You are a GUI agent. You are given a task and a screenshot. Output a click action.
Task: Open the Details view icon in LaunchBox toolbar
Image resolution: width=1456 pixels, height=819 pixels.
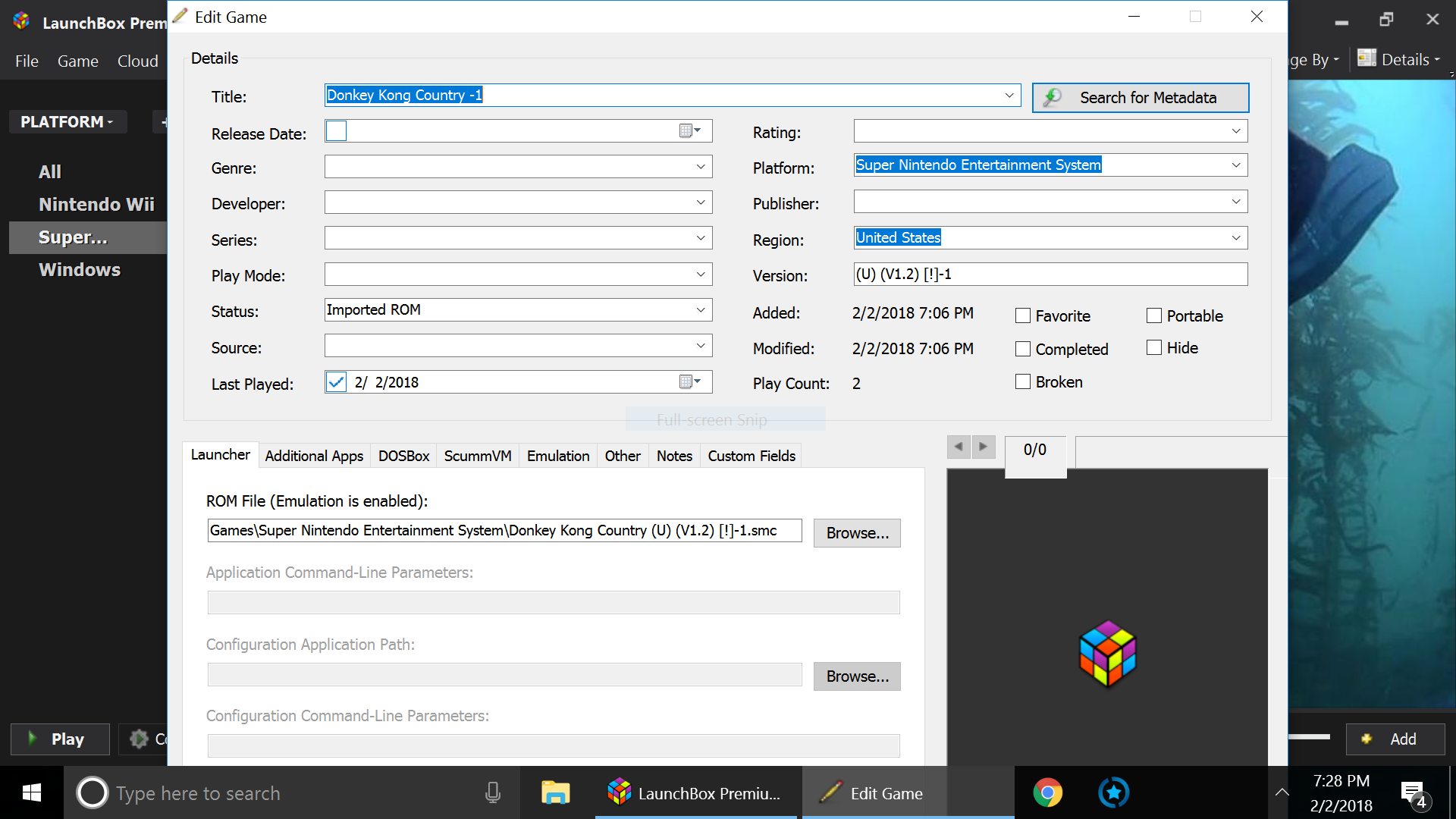point(1367,58)
